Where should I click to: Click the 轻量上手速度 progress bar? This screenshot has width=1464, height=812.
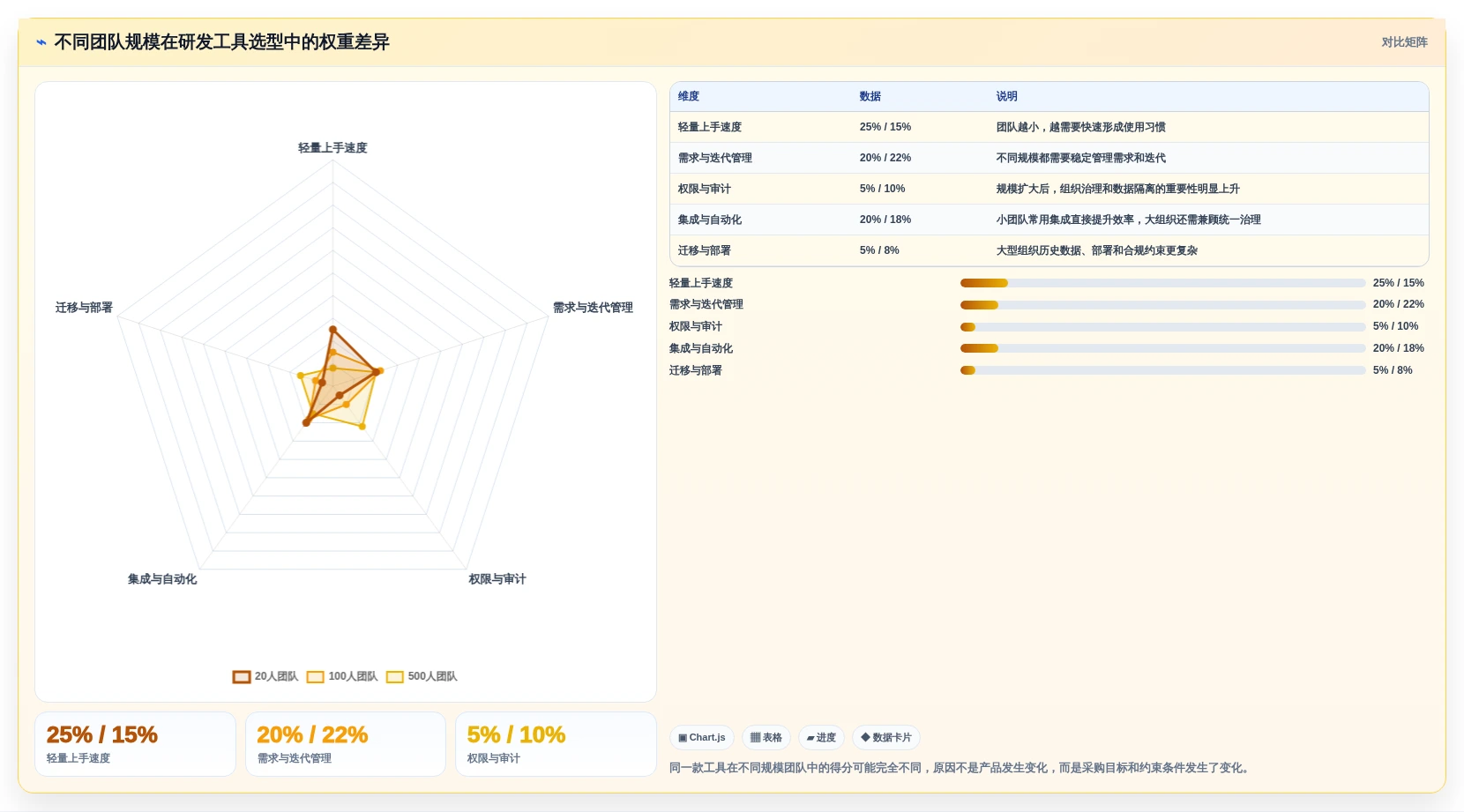(1162, 283)
